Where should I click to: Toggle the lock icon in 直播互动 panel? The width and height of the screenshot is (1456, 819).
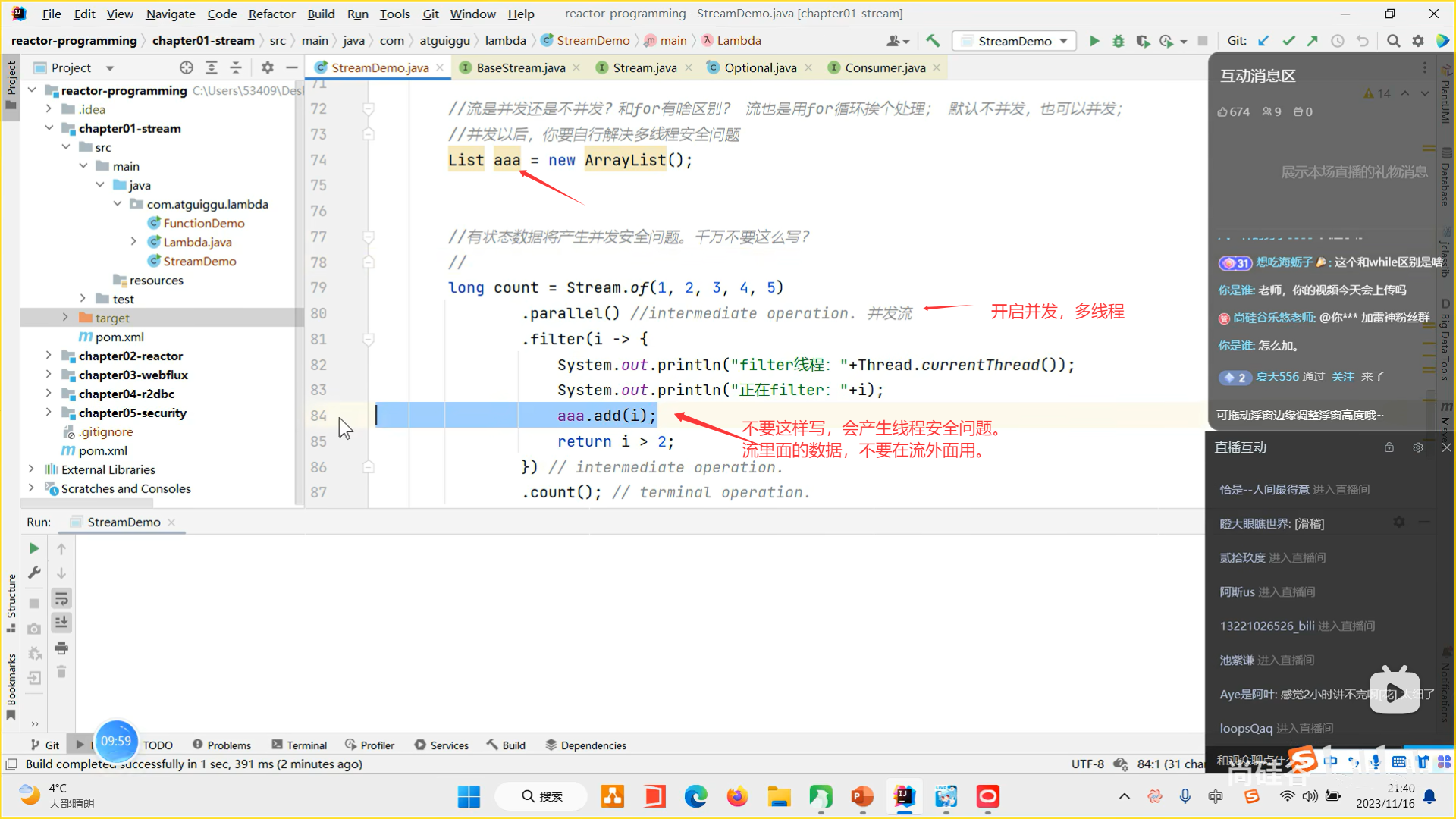(1389, 447)
